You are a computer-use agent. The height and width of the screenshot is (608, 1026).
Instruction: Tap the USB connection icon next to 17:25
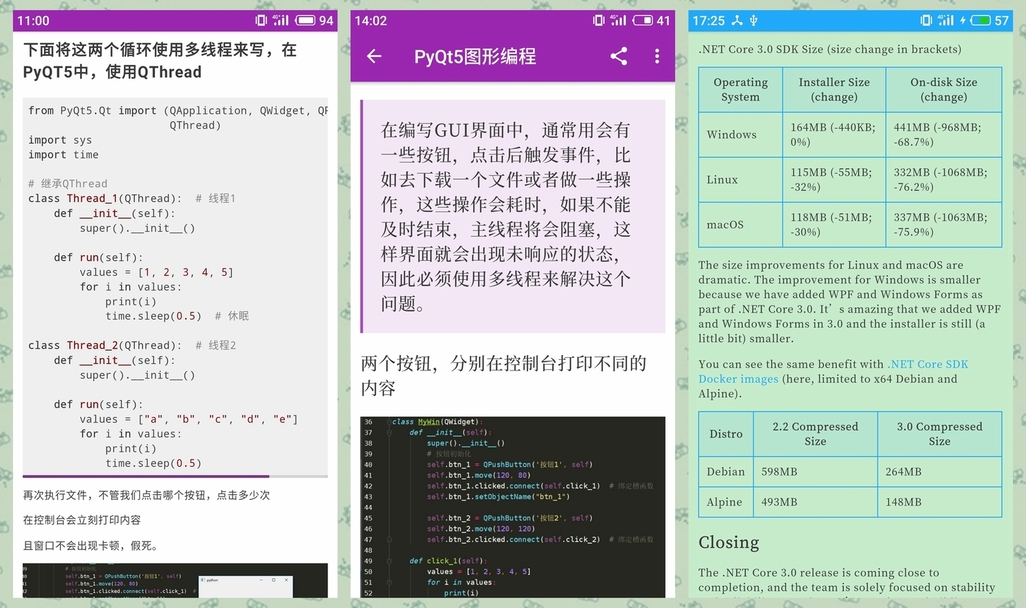tap(752, 20)
